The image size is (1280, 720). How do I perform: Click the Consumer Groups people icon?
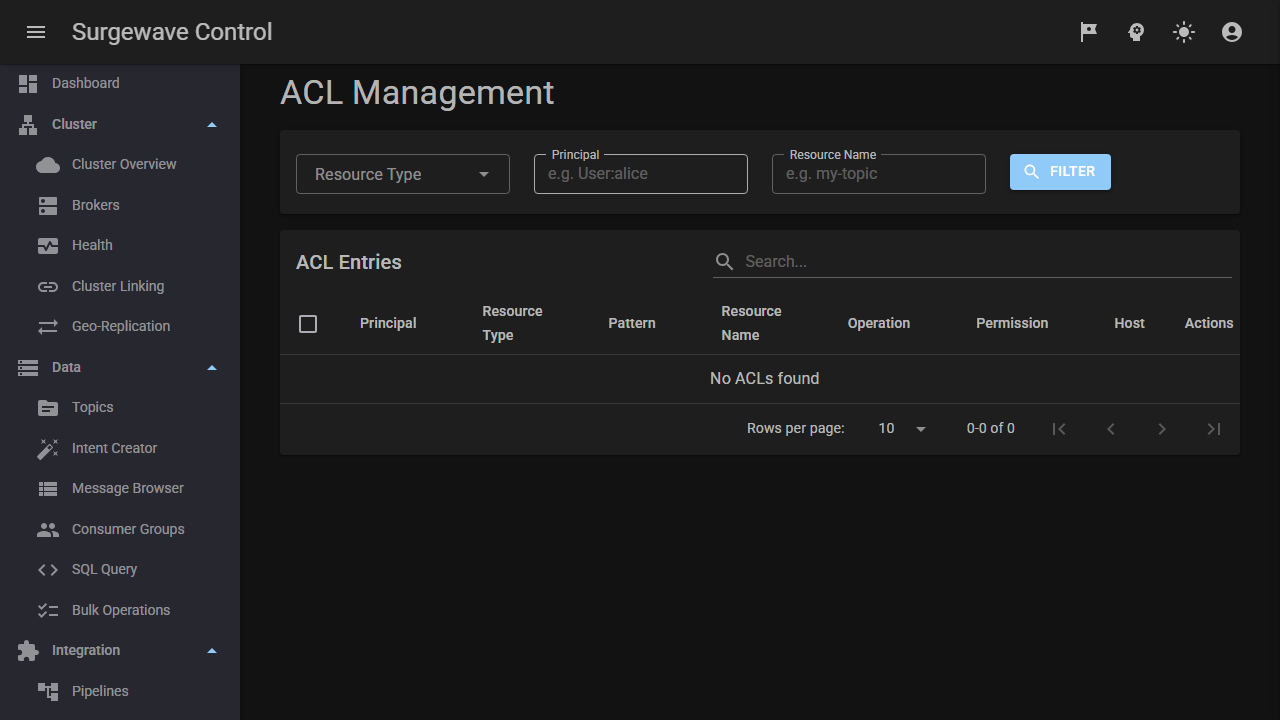click(48, 530)
